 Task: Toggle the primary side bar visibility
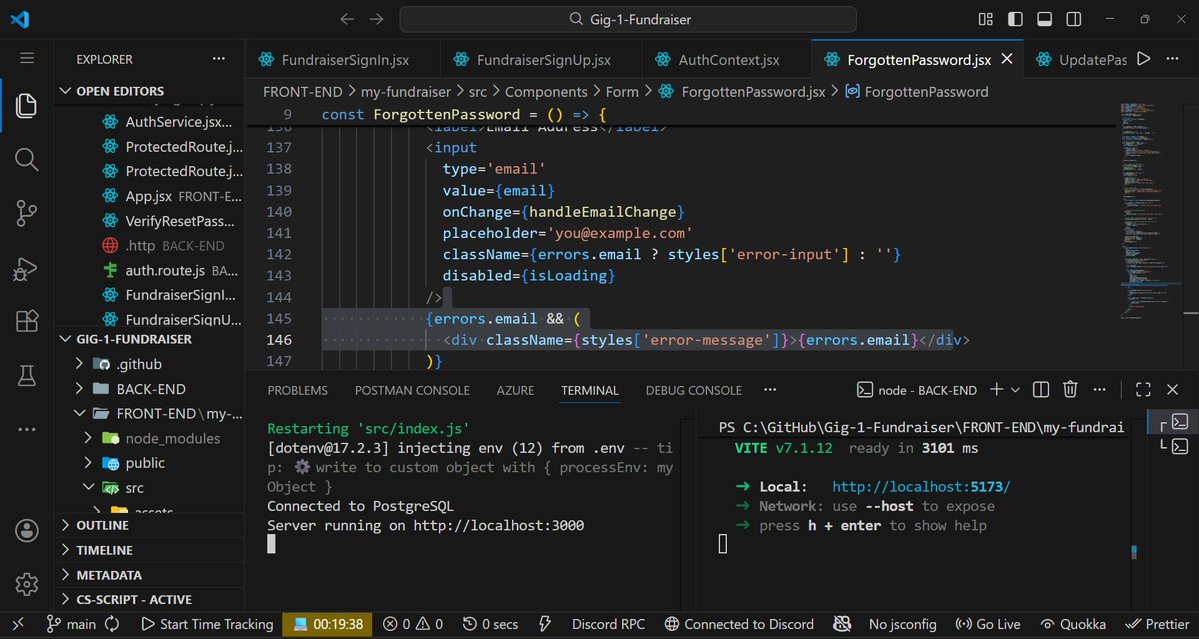tap(1015, 19)
